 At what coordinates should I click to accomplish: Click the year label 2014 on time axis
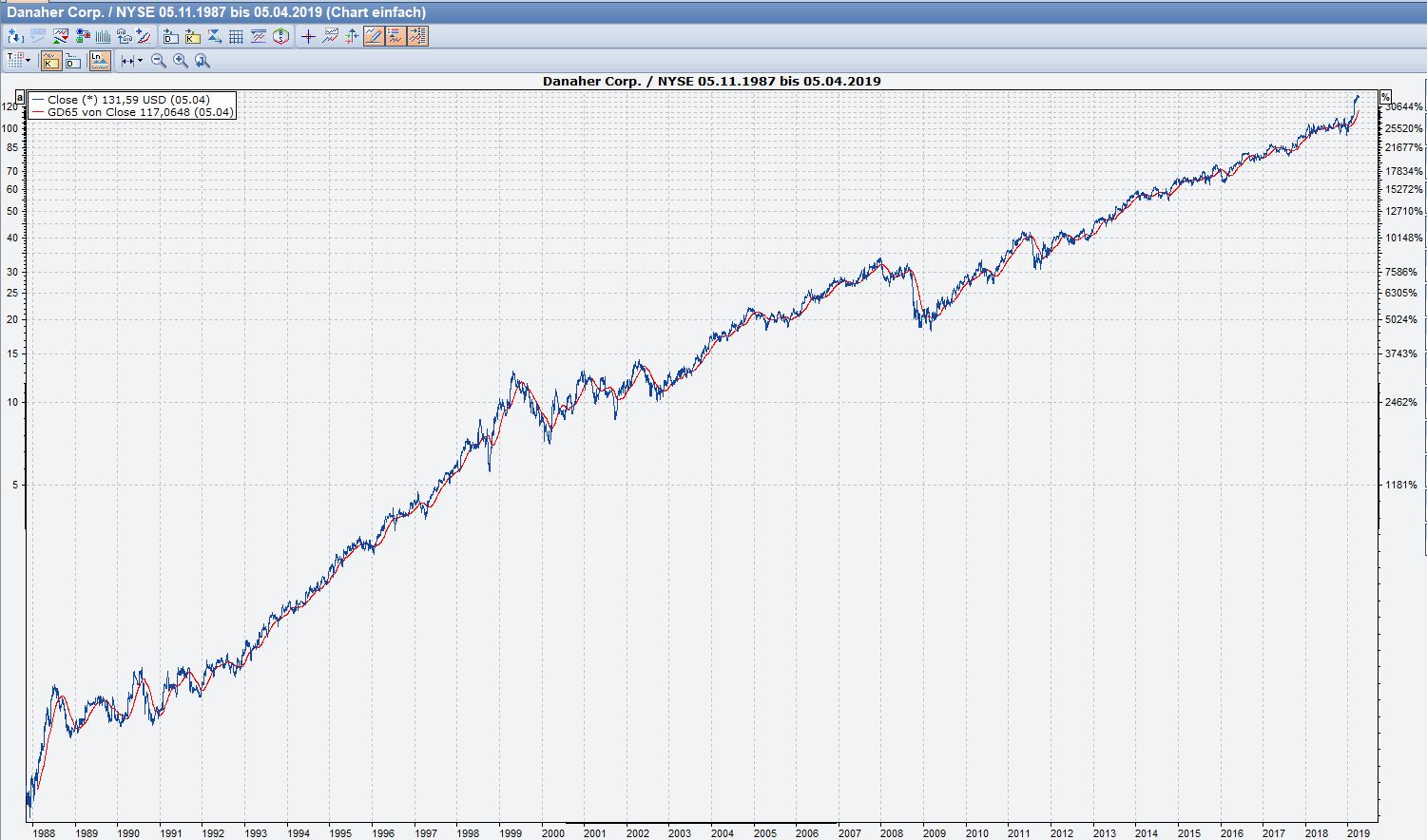pos(1147,833)
